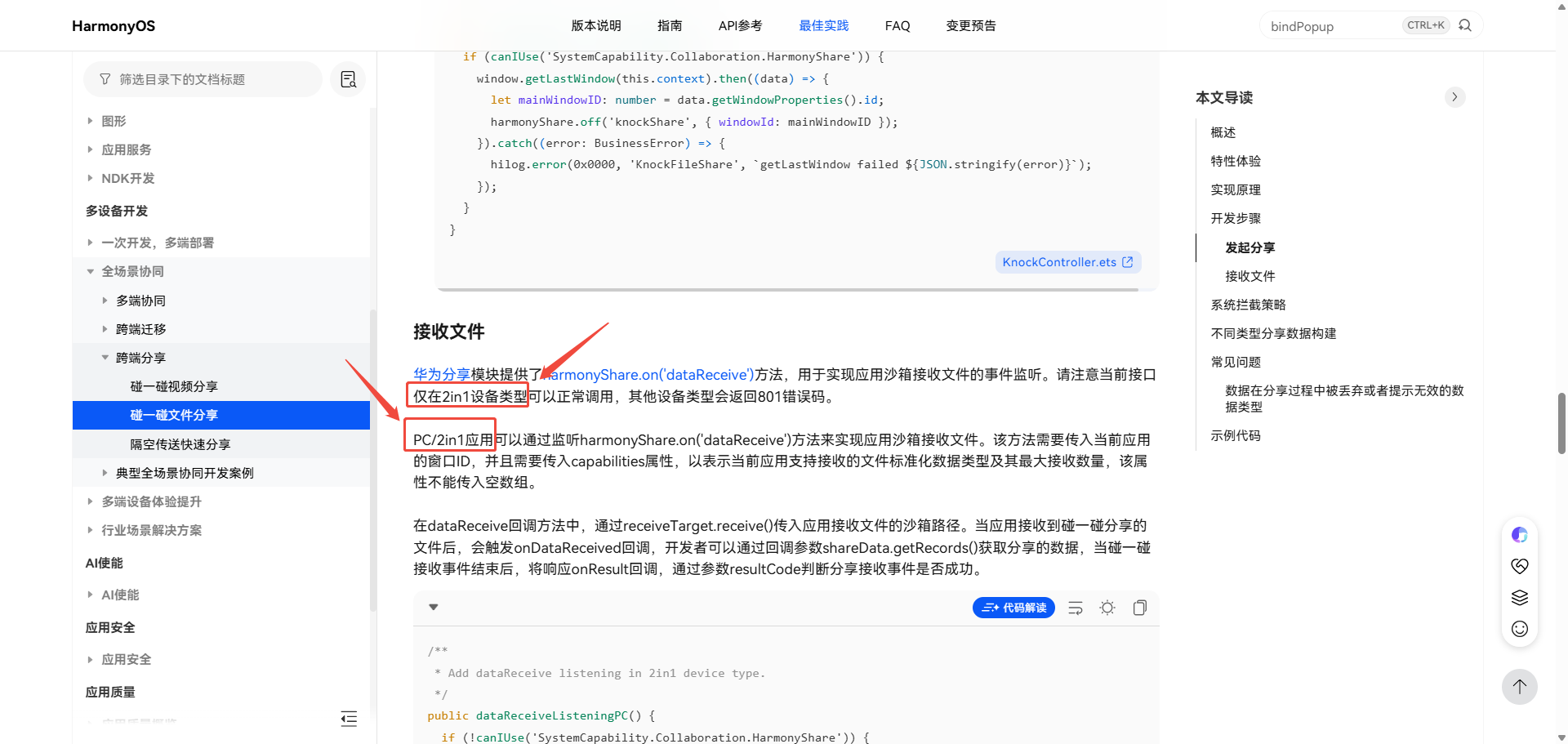The width and height of the screenshot is (1568, 744).
Task: Jump to 开发步骤 section
Action: click(1236, 218)
